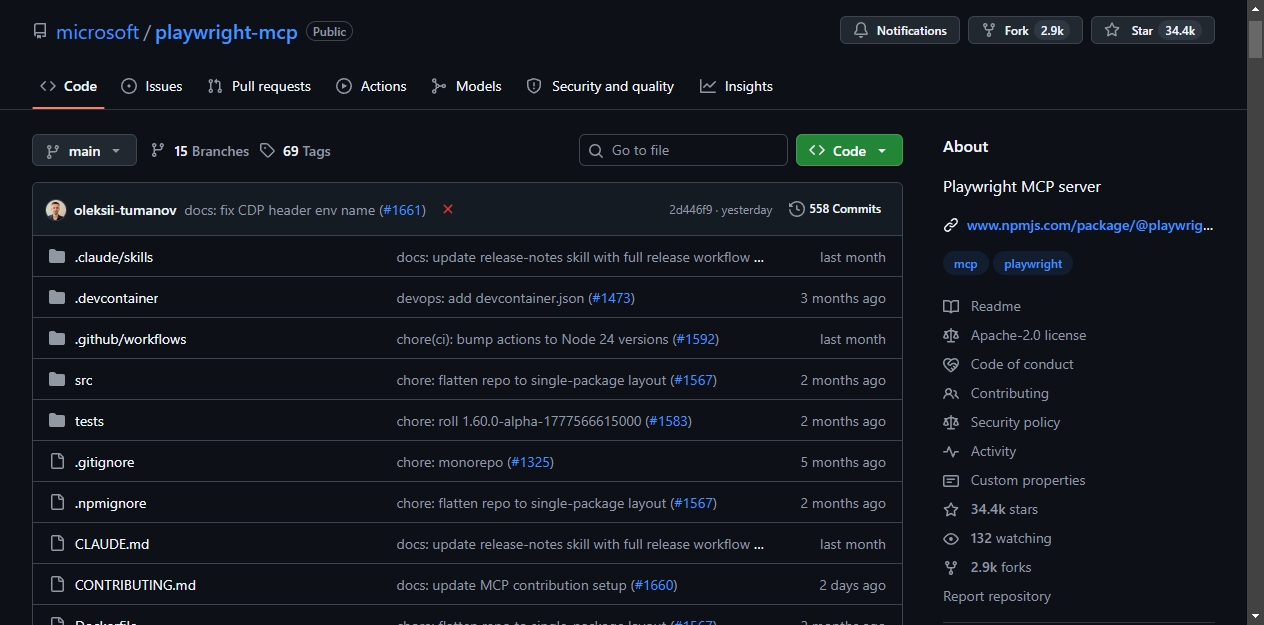Viewport: 1264px width, 625px height.
Task: Click the playwright topic tag
Action: [x=1033, y=264]
